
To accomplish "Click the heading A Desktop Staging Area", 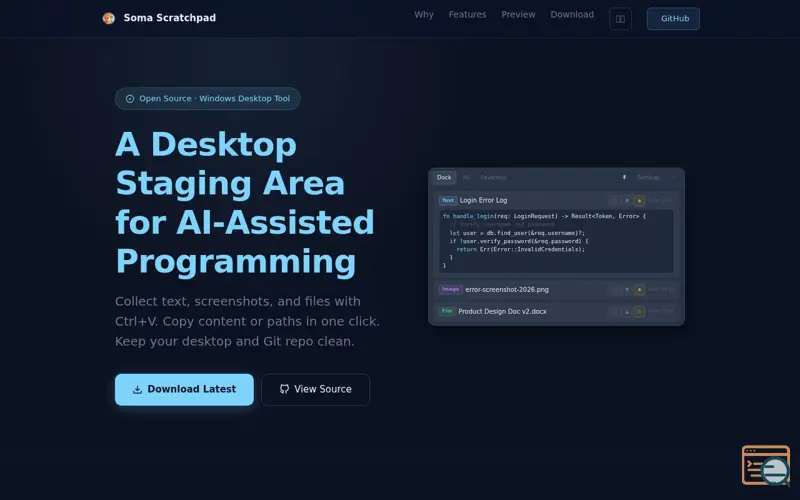I will pos(245,203).
